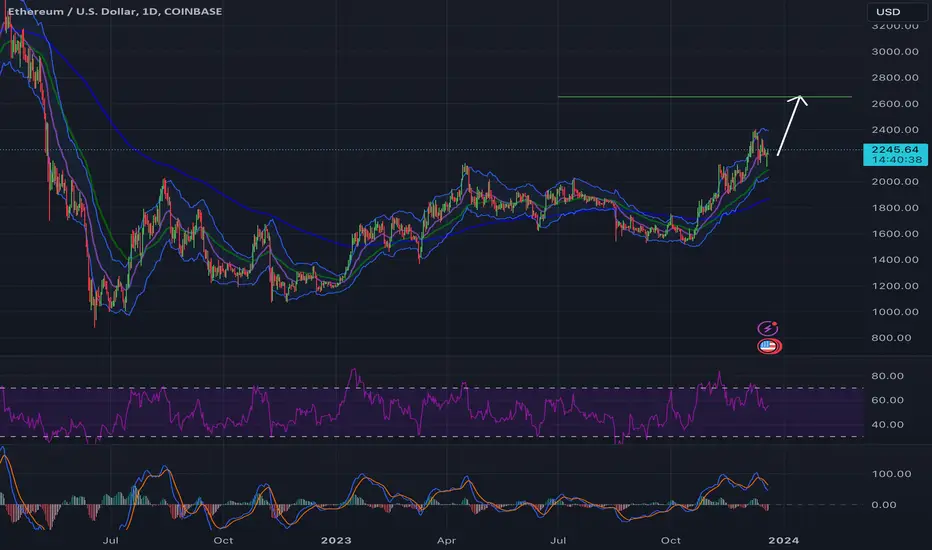Image resolution: width=932 pixels, height=550 pixels.
Task: Click the 2600.00 price axis label
Action: tap(895, 104)
